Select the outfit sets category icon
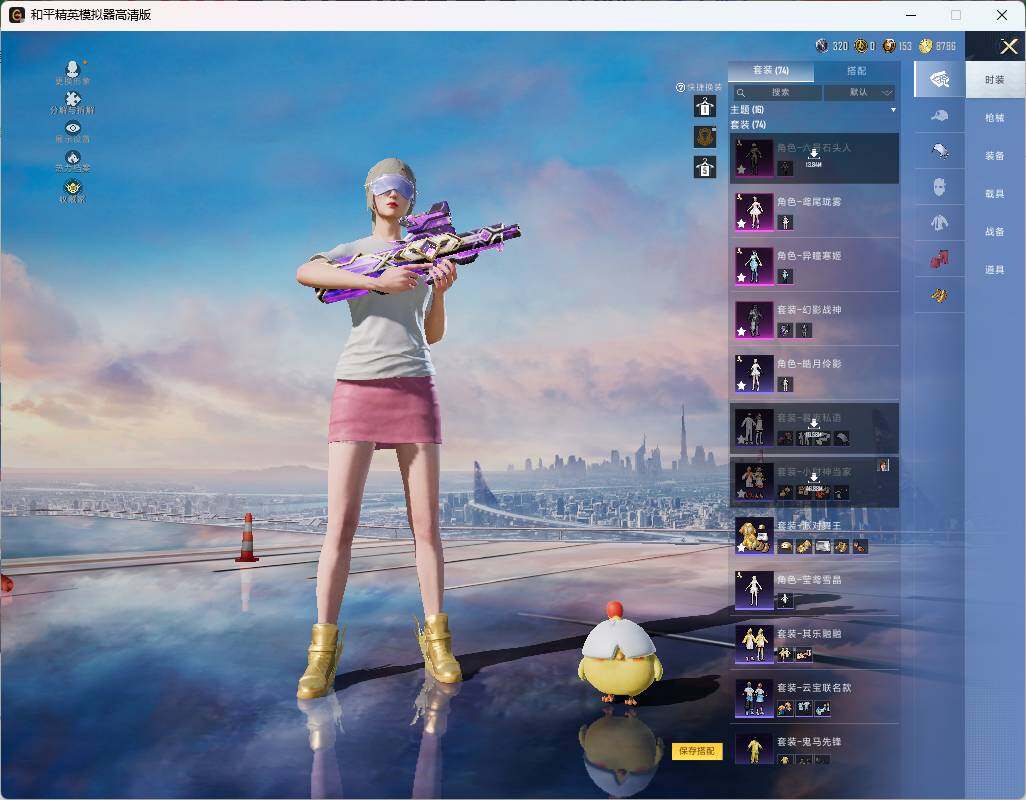1026x800 pixels. (940, 79)
